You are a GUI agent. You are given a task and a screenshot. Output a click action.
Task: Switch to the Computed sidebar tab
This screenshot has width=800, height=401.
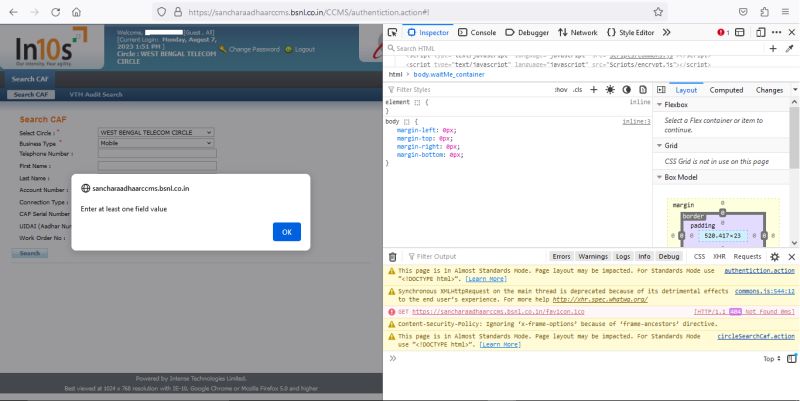(726, 90)
